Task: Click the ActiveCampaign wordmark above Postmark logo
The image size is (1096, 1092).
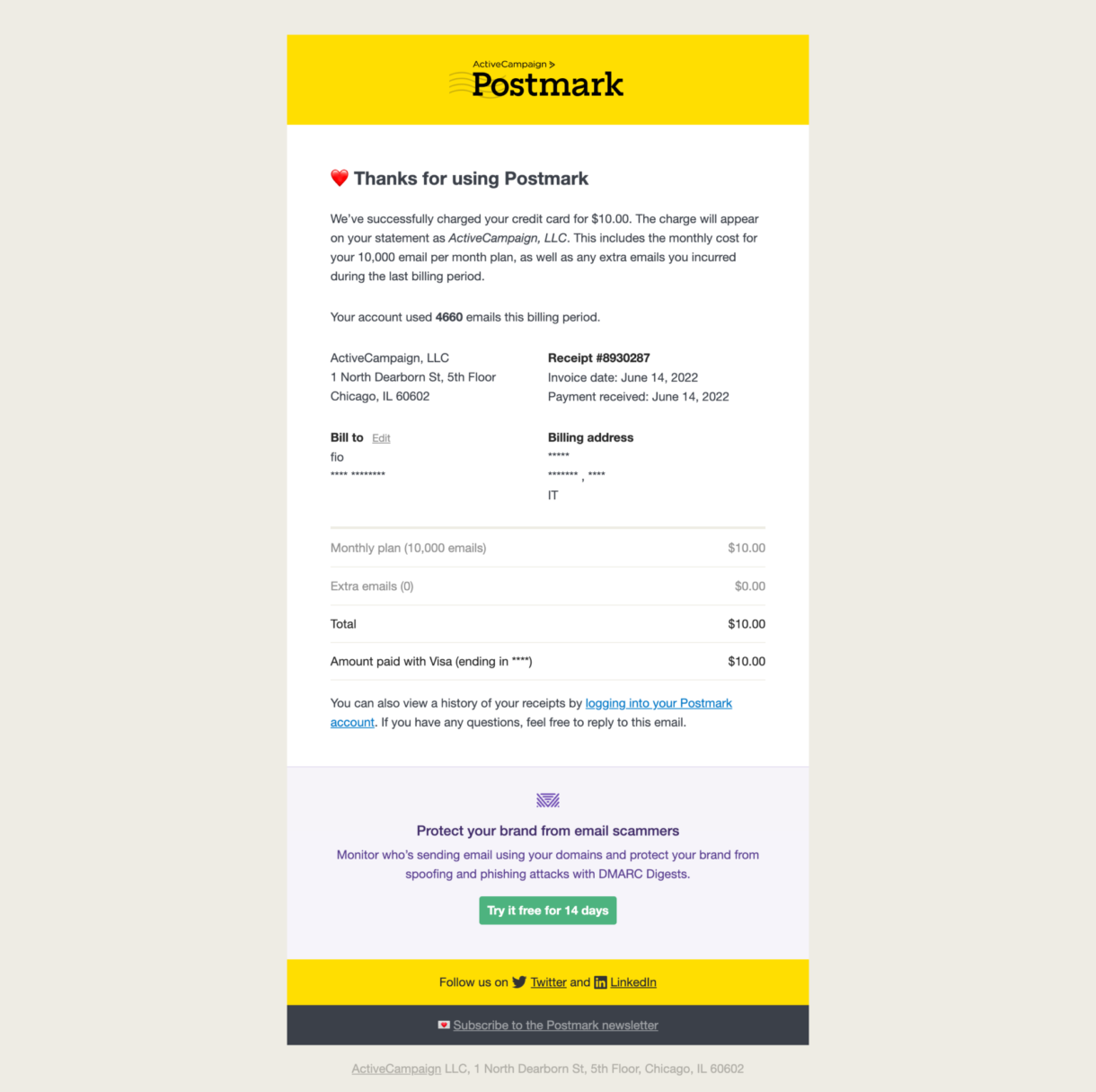Action: (514, 64)
